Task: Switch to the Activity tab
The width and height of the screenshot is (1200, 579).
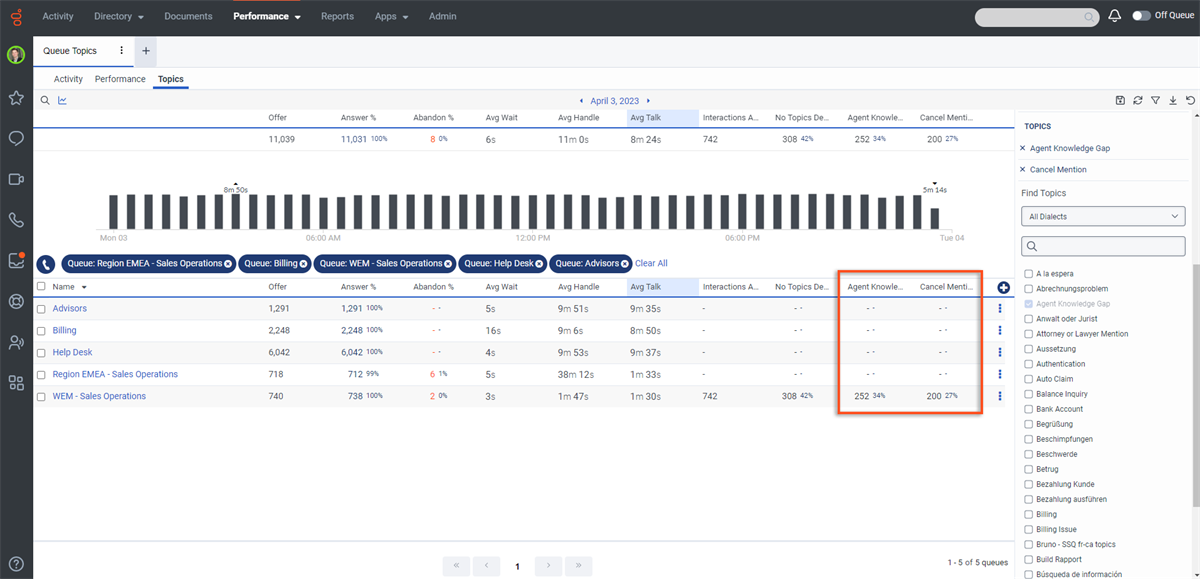Action: click(67, 78)
